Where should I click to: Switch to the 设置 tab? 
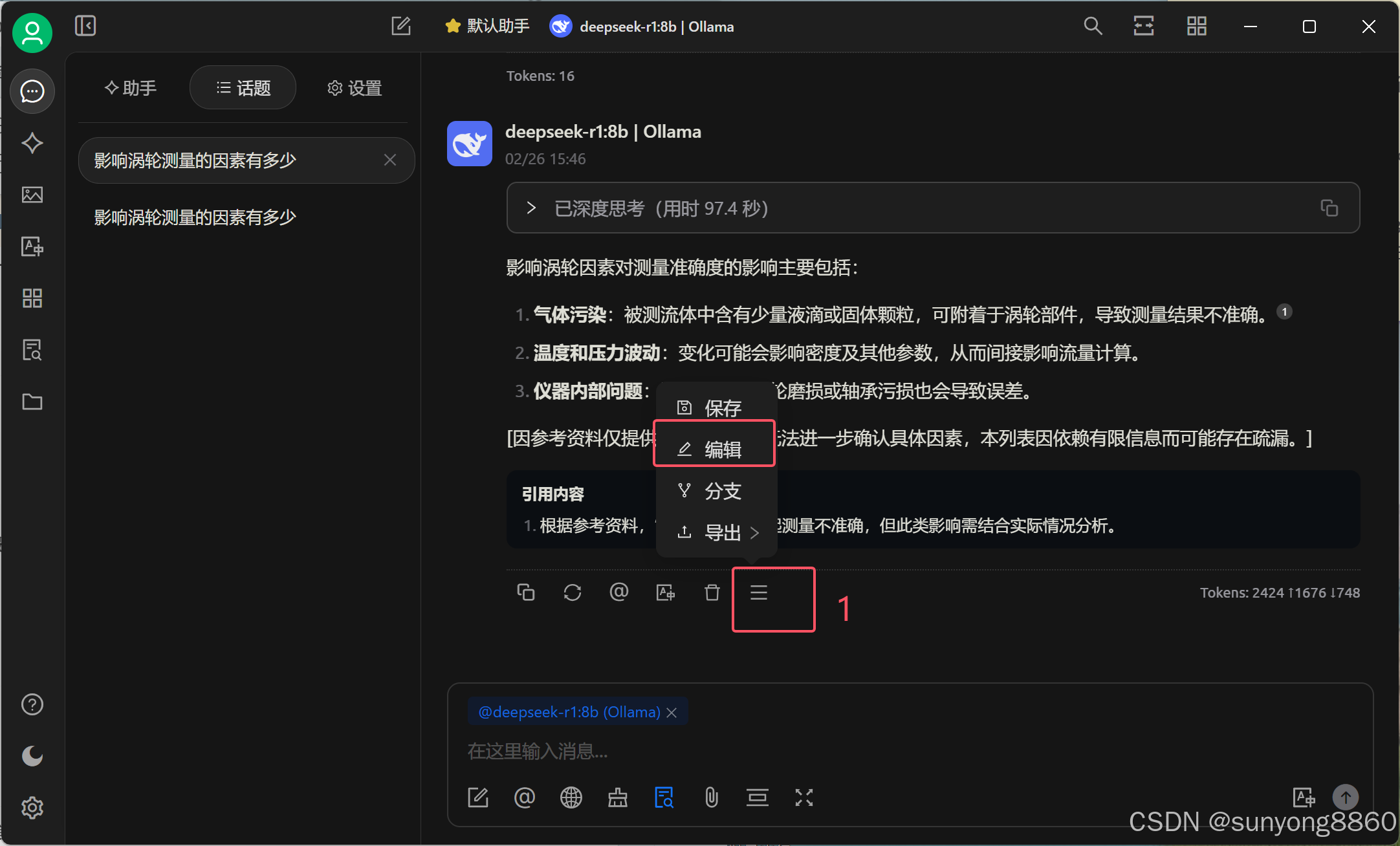355,88
